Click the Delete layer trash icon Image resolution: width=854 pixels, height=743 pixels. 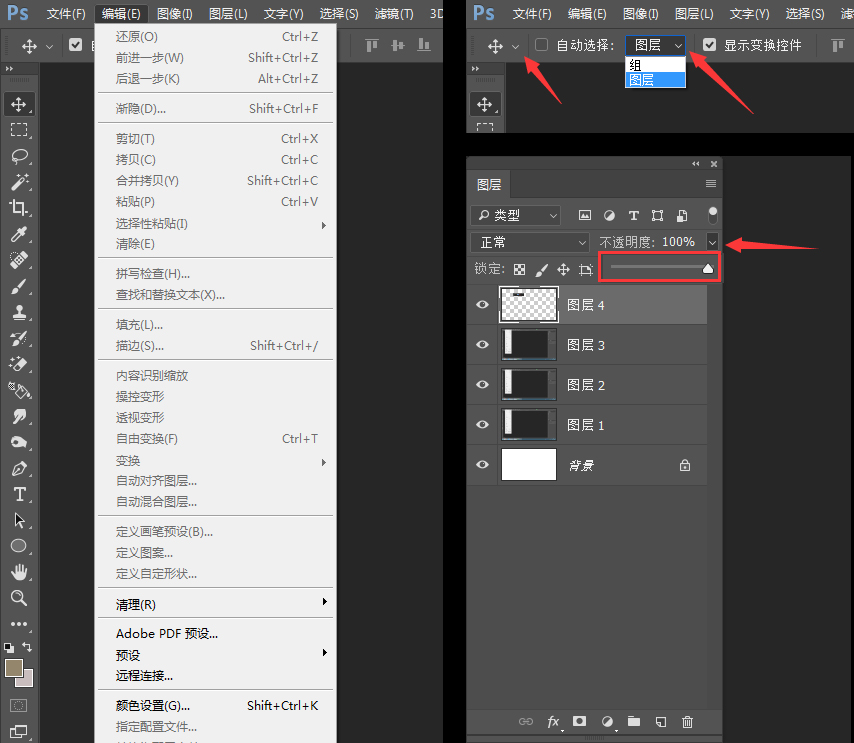(x=688, y=721)
